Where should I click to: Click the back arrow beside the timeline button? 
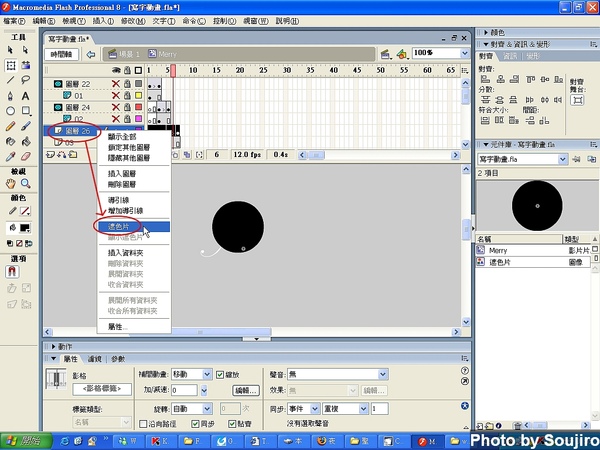91,54
